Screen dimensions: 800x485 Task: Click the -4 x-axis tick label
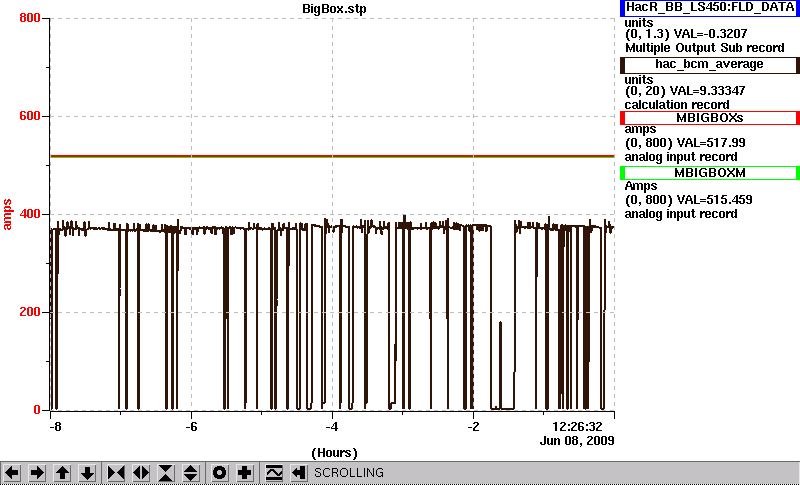click(x=332, y=426)
